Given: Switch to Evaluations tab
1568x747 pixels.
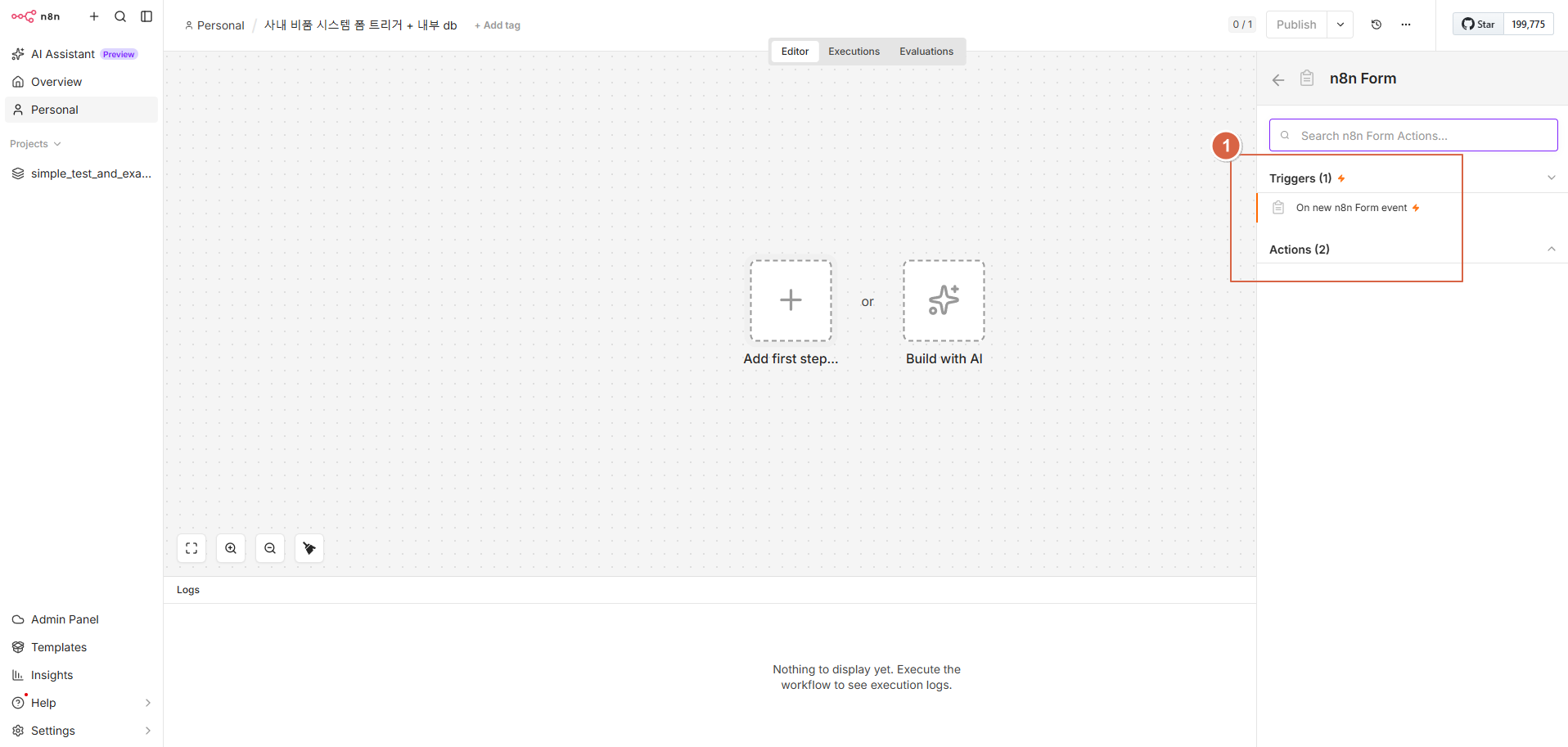Looking at the screenshot, I should [x=926, y=52].
